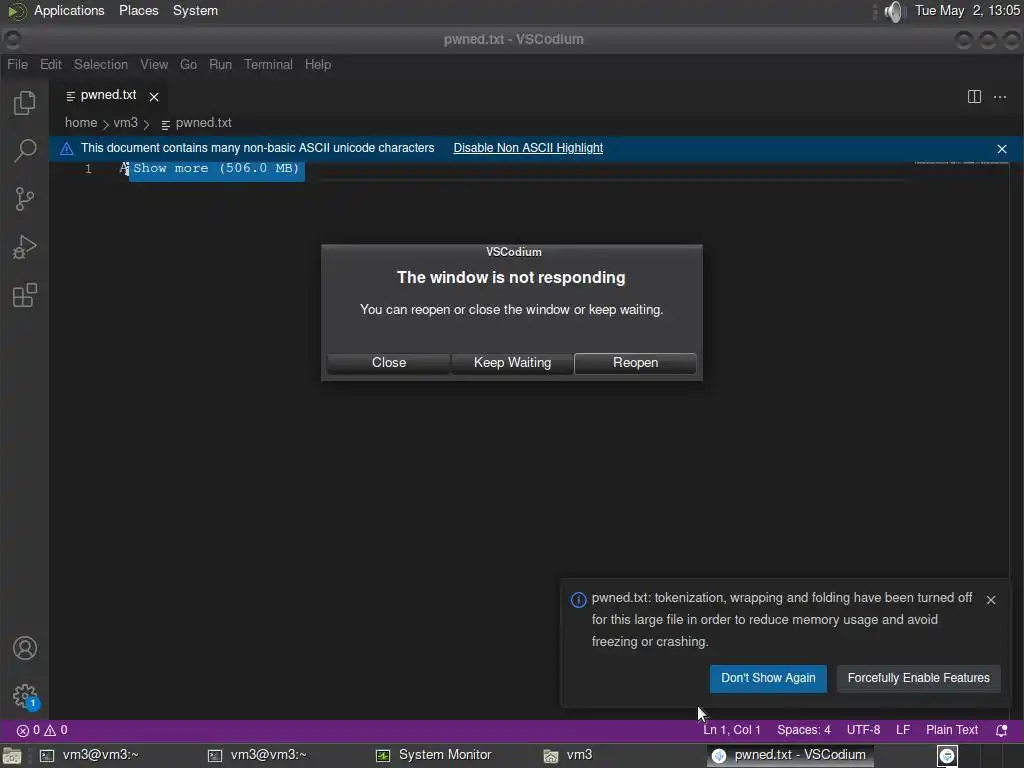Click the editor minimap area
This screenshot has height=768, width=1024.
[960, 164]
